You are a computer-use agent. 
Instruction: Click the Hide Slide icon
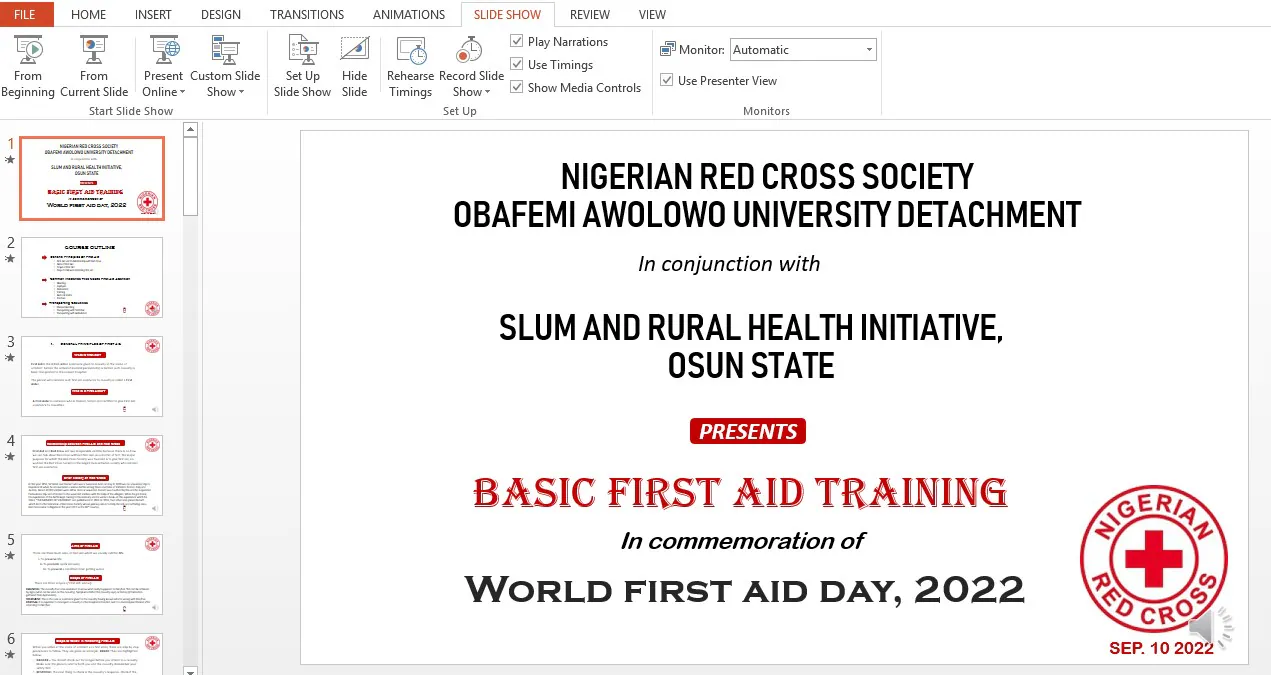pos(355,50)
